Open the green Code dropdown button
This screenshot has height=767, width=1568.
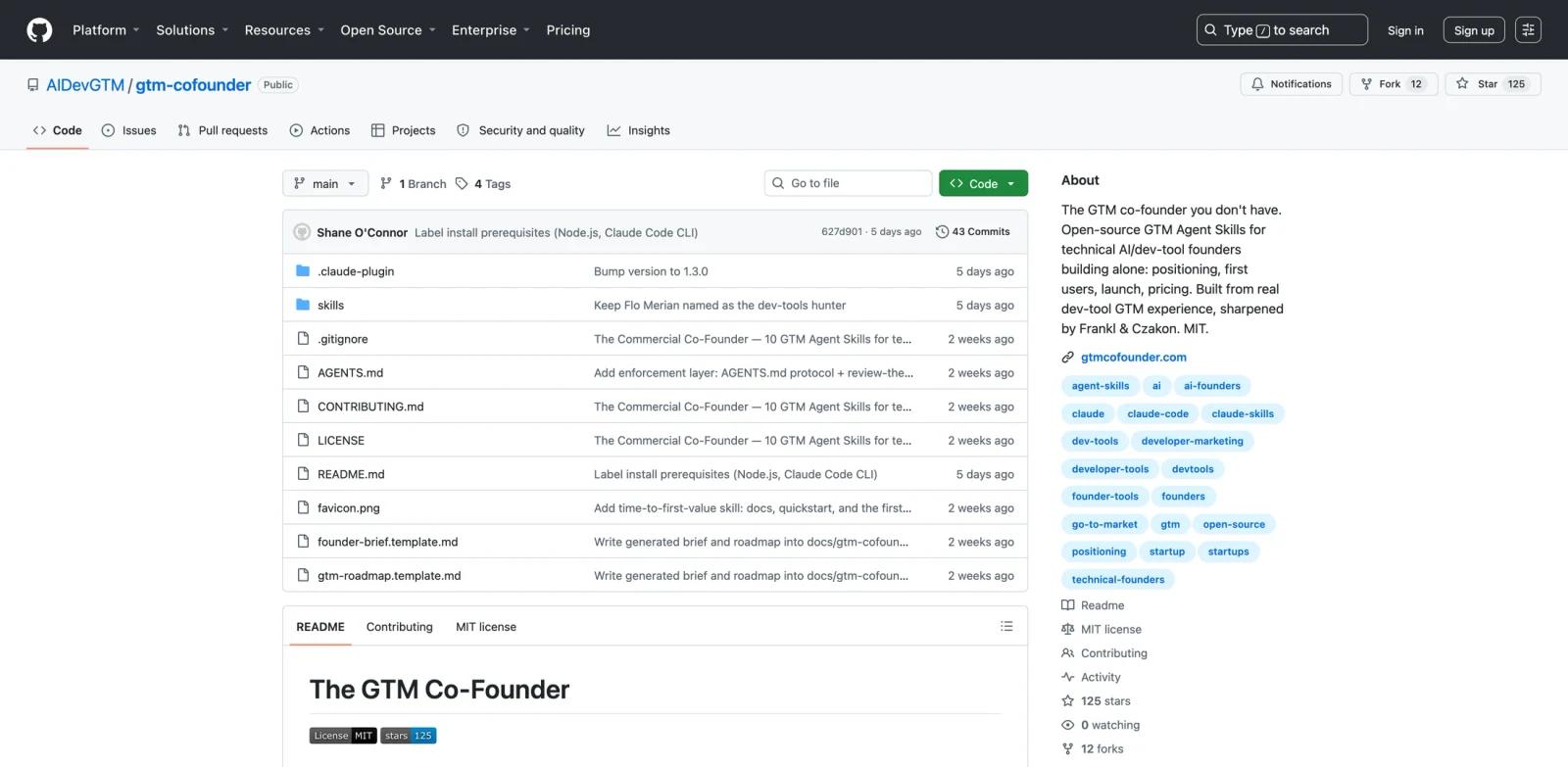pos(983,183)
